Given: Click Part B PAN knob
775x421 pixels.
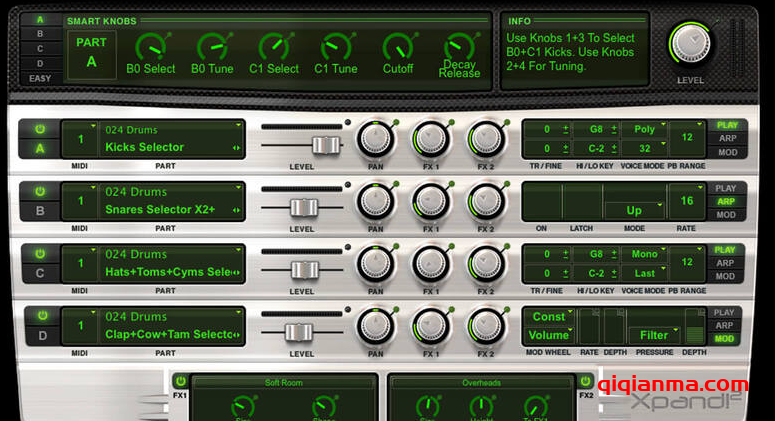Looking at the screenshot, I should 376,202.
